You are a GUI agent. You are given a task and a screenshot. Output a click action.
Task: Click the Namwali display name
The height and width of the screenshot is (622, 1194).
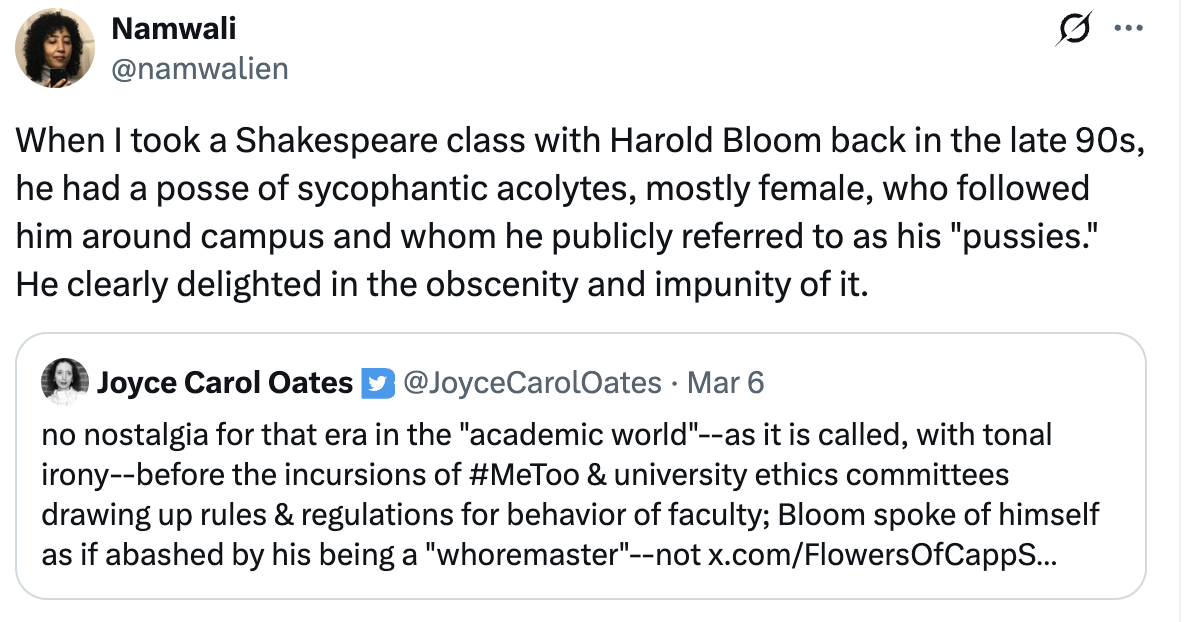174,29
